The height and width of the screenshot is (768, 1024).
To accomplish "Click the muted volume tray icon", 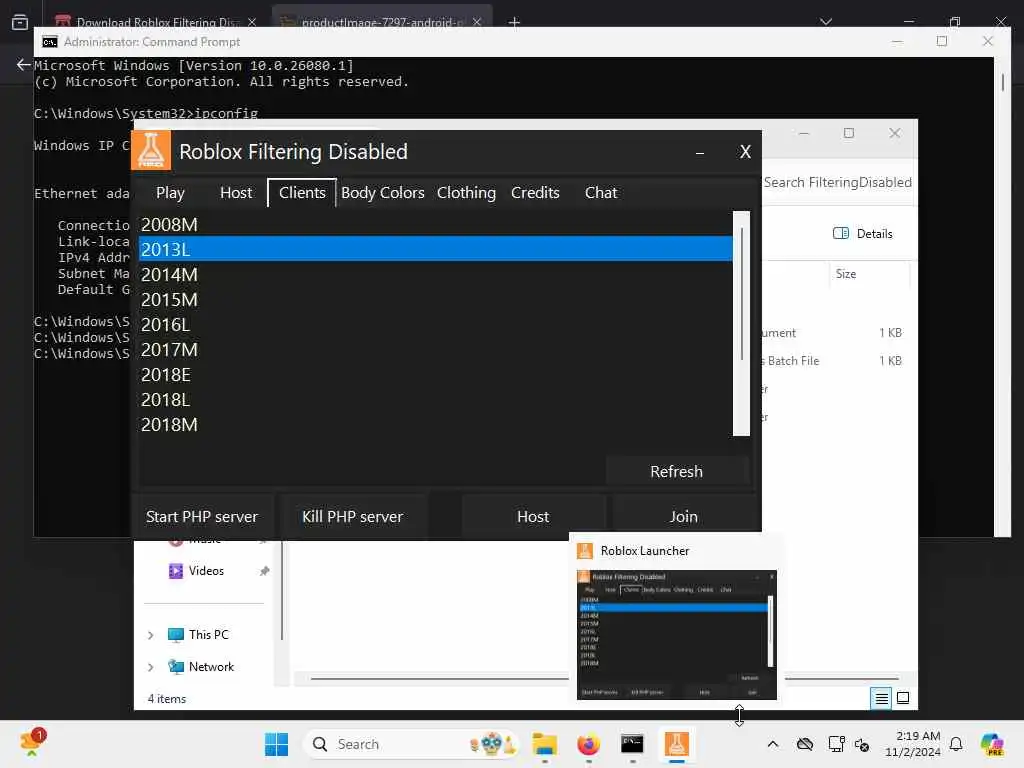I will click(x=862, y=744).
